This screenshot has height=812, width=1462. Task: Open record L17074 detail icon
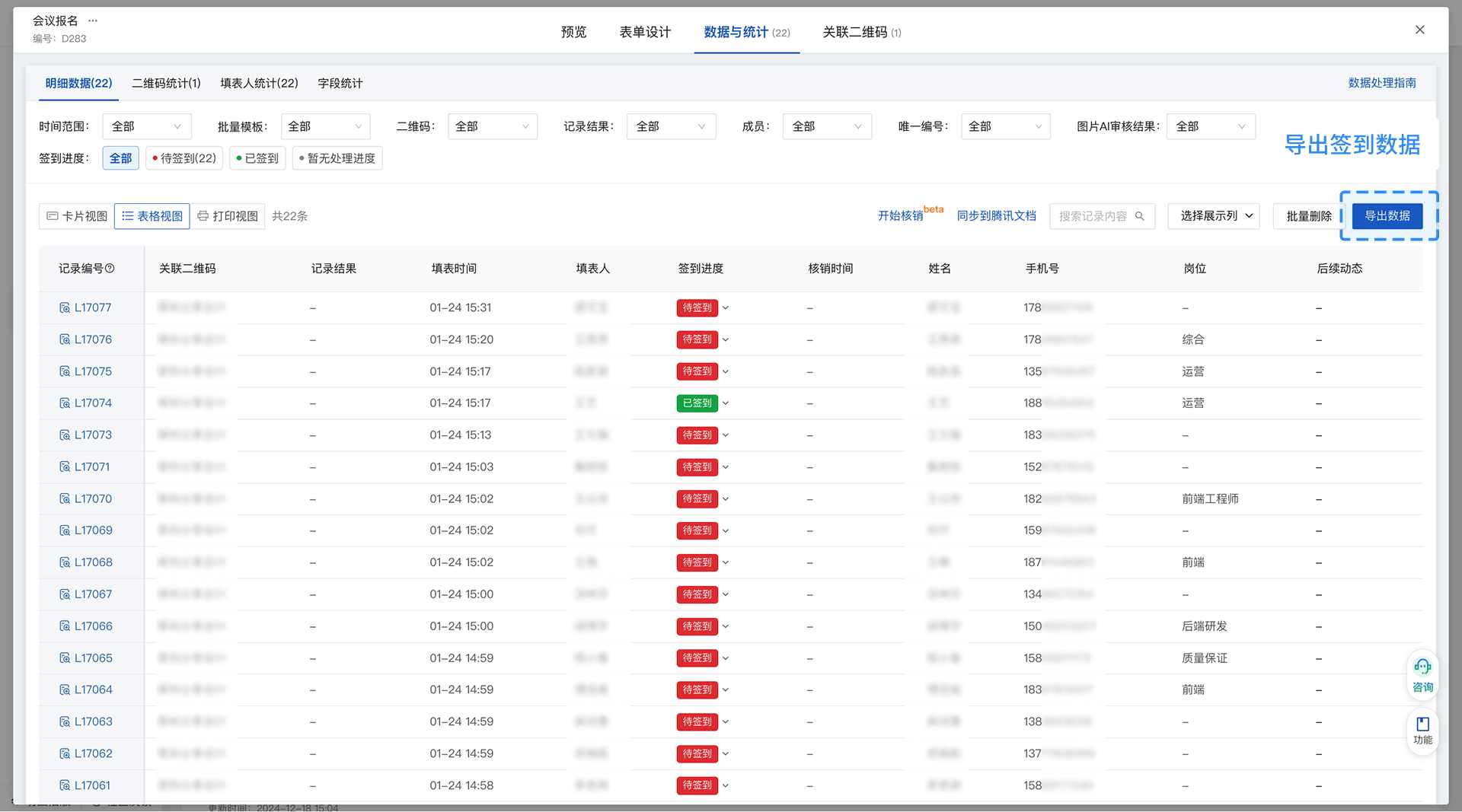[x=65, y=403]
